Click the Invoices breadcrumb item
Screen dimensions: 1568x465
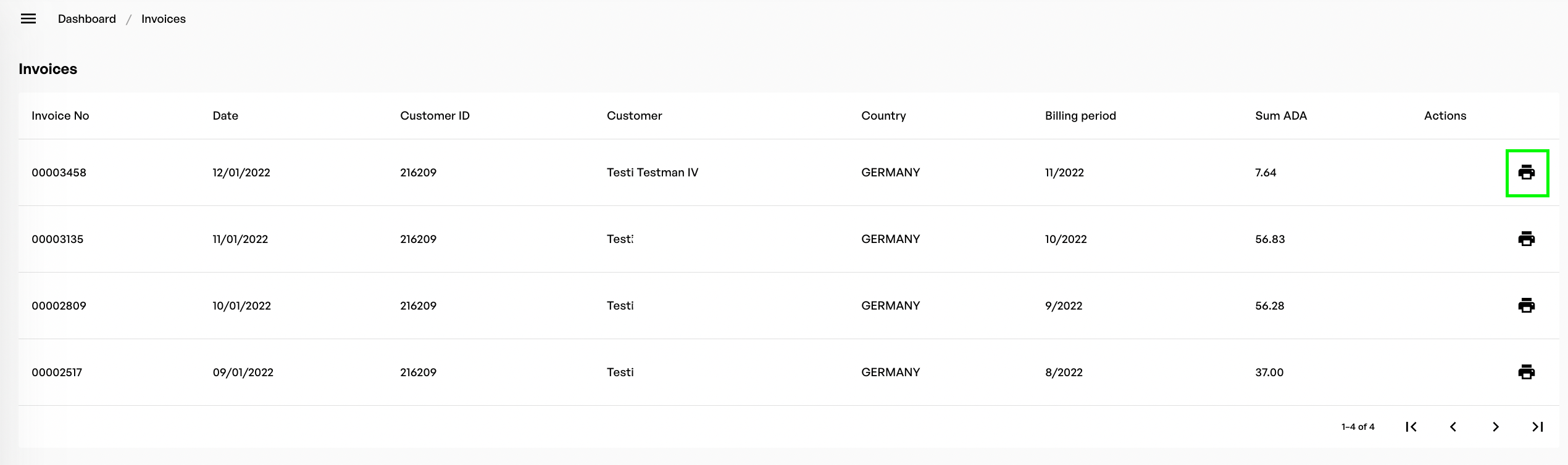click(x=163, y=19)
